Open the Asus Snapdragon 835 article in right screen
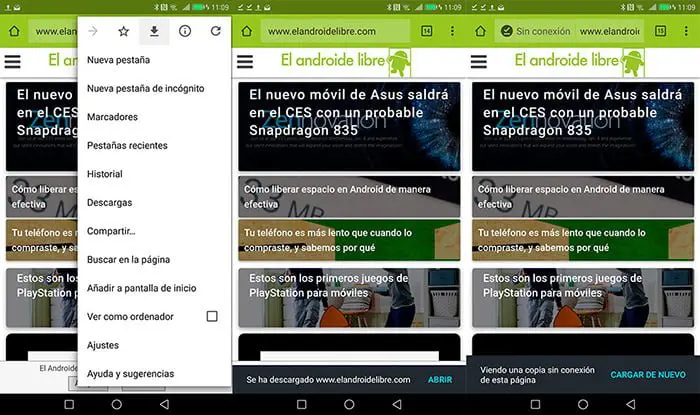Screen dimensions: 700x415 [583, 127]
